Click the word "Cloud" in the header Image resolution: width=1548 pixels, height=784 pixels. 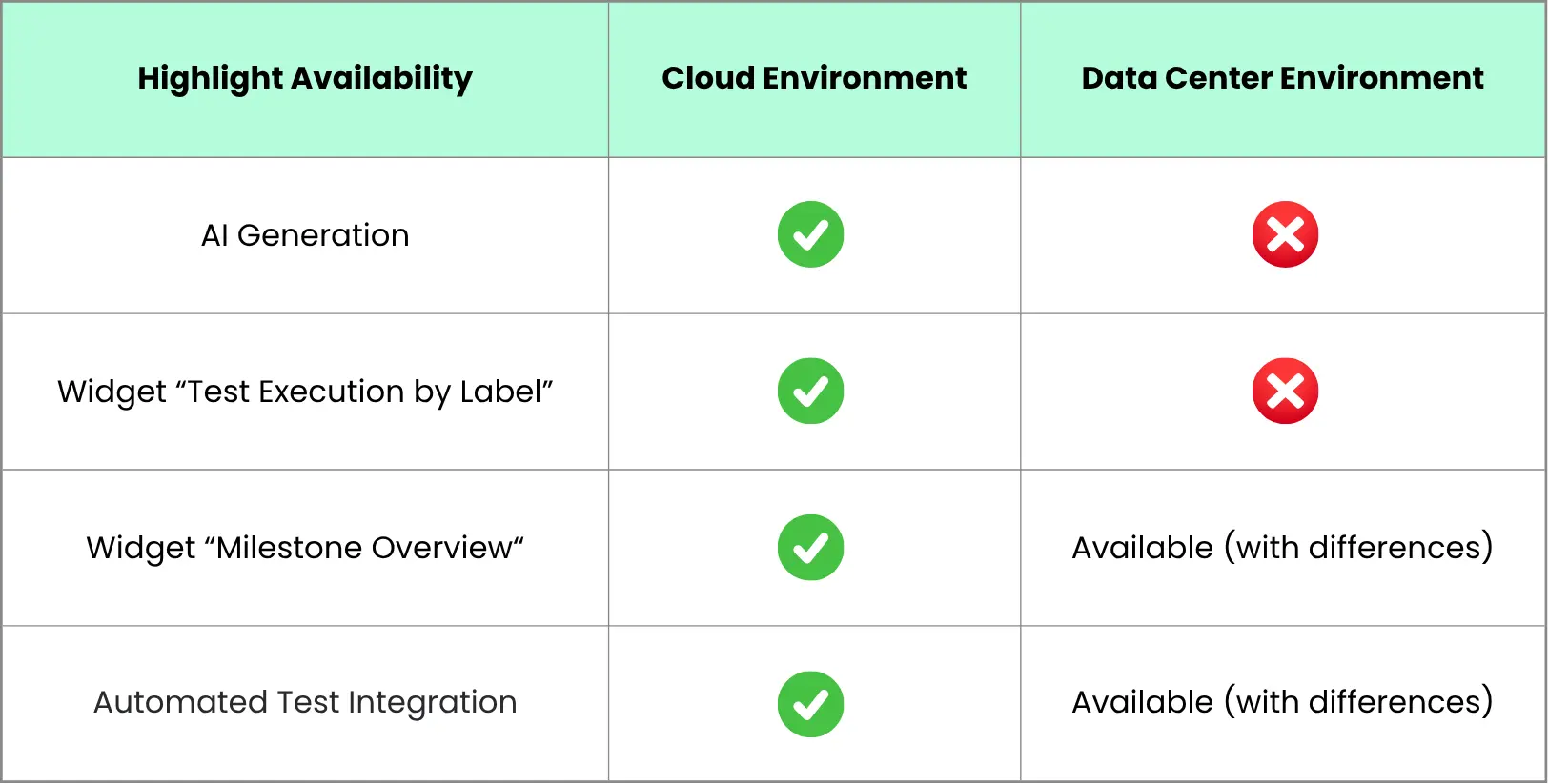click(x=708, y=78)
